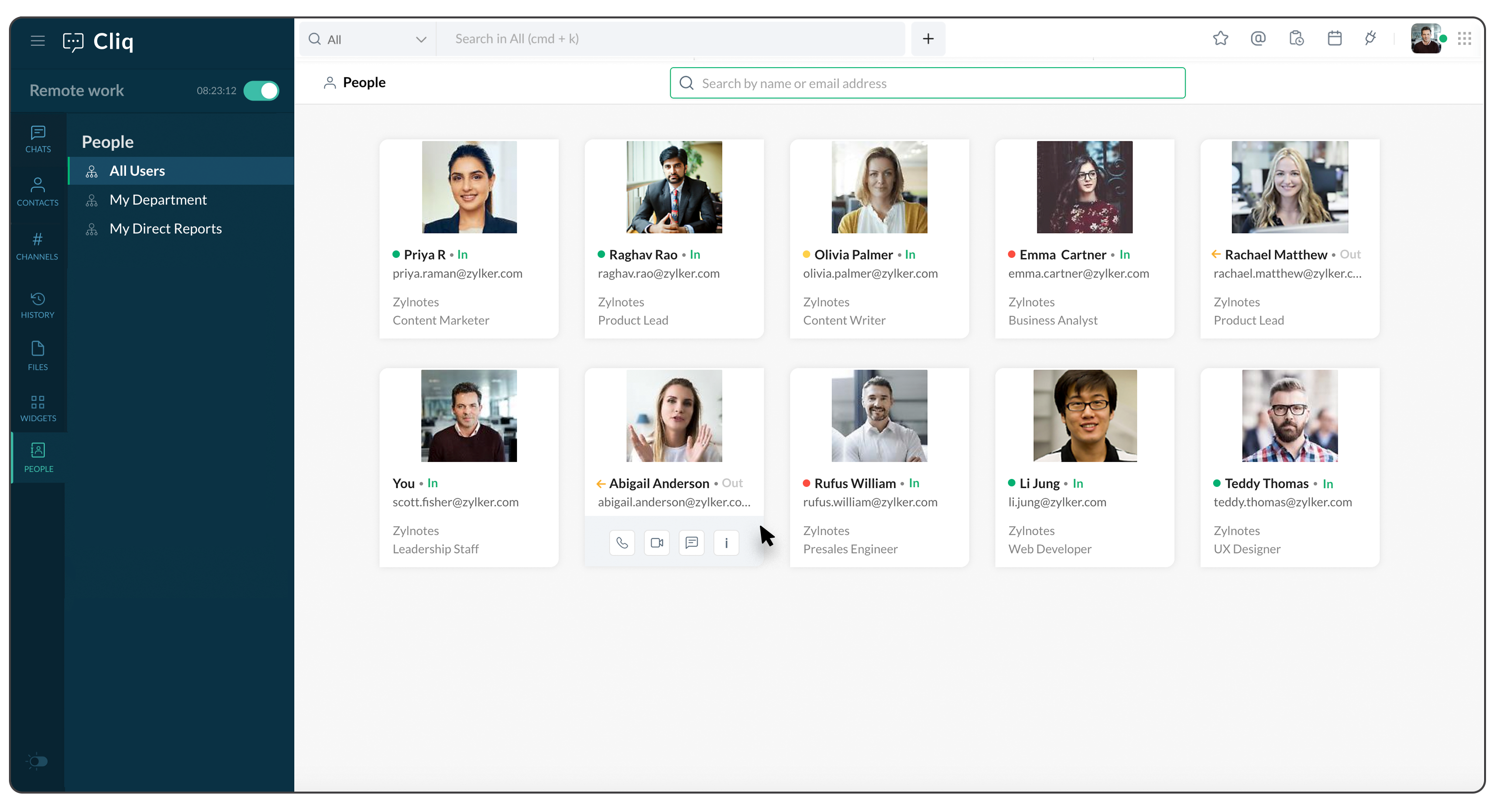Open the Channels section
This screenshot has height=812, width=1494.
37,246
